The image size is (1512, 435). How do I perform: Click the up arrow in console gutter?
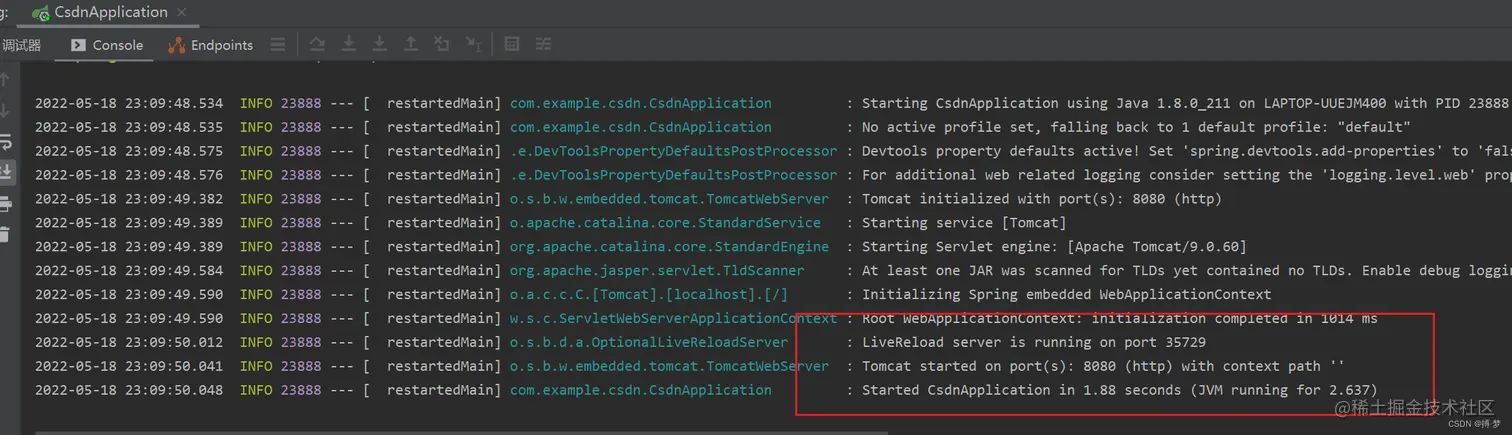(5, 79)
